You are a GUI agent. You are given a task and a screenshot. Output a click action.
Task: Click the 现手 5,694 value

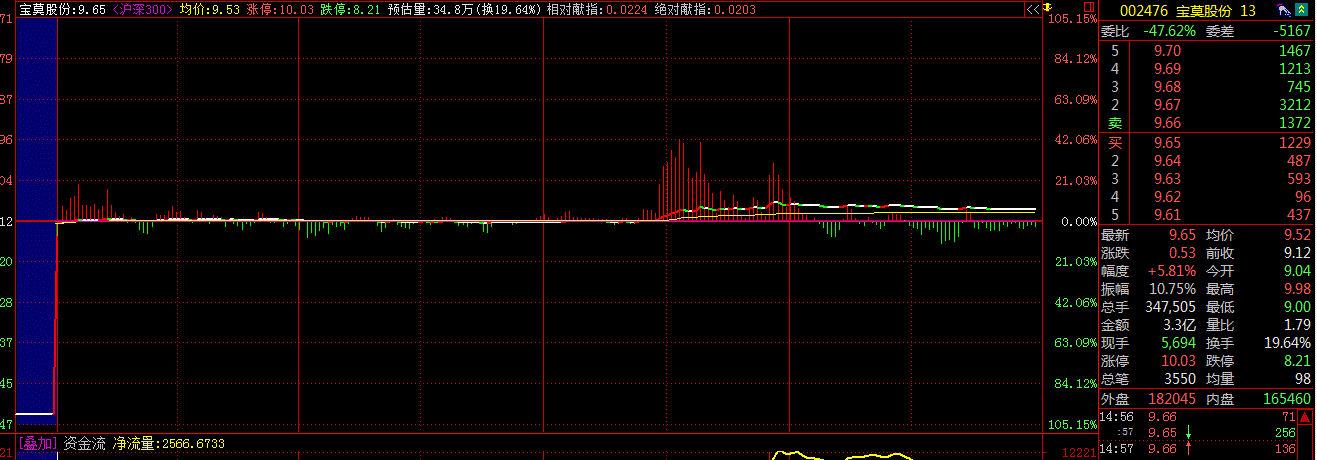click(x=1176, y=343)
